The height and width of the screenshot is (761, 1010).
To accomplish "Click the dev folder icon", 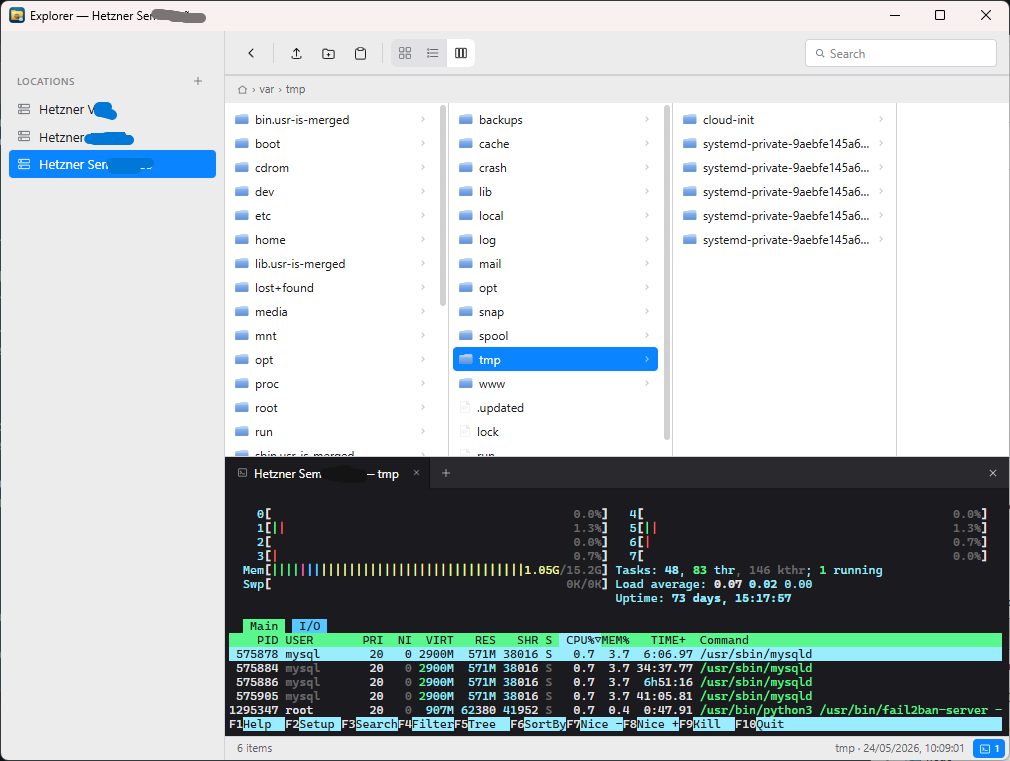I will [x=242, y=191].
